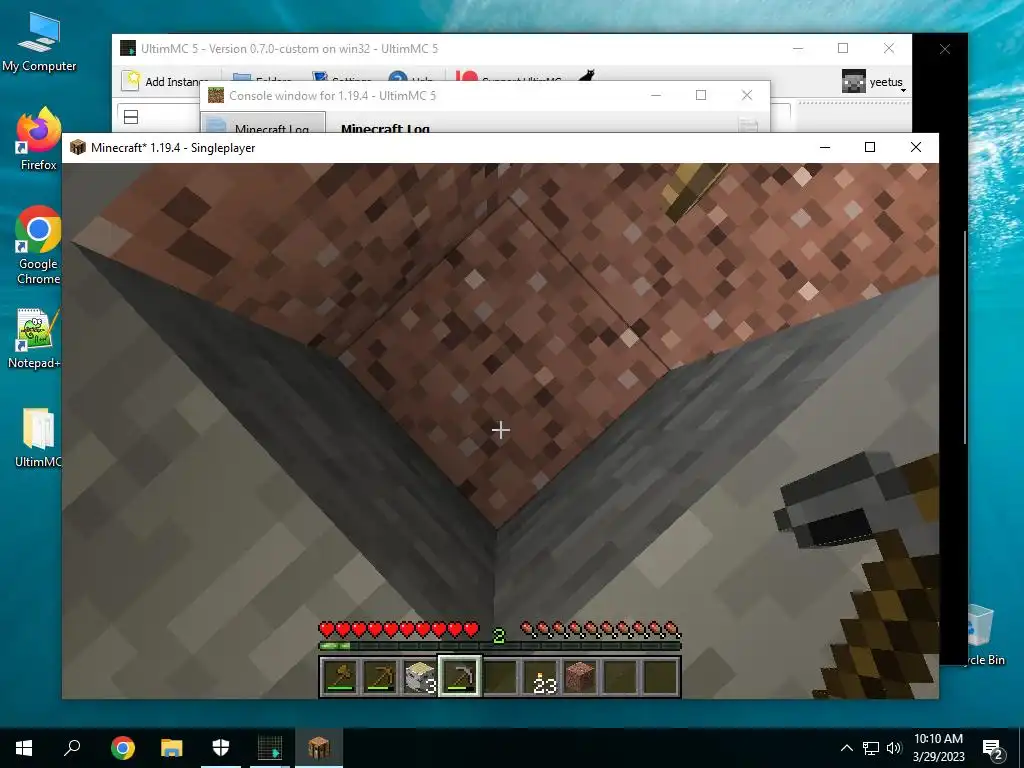Click the crosshair on the dirt block
This screenshot has height=768, width=1024.
point(501,430)
